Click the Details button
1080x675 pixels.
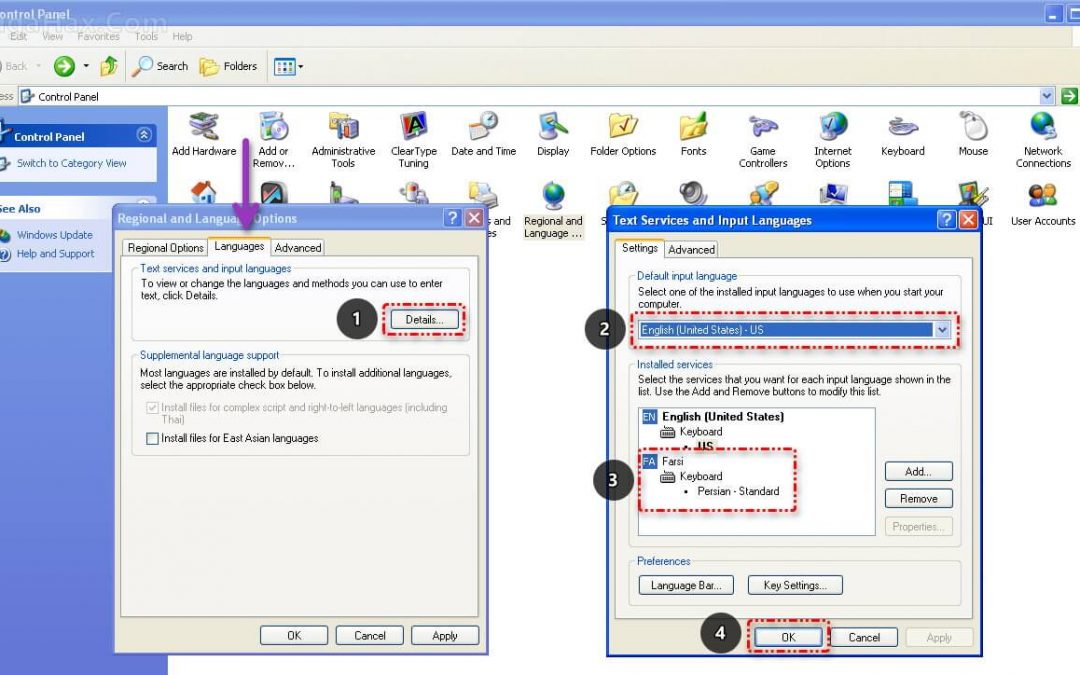[x=424, y=320]
